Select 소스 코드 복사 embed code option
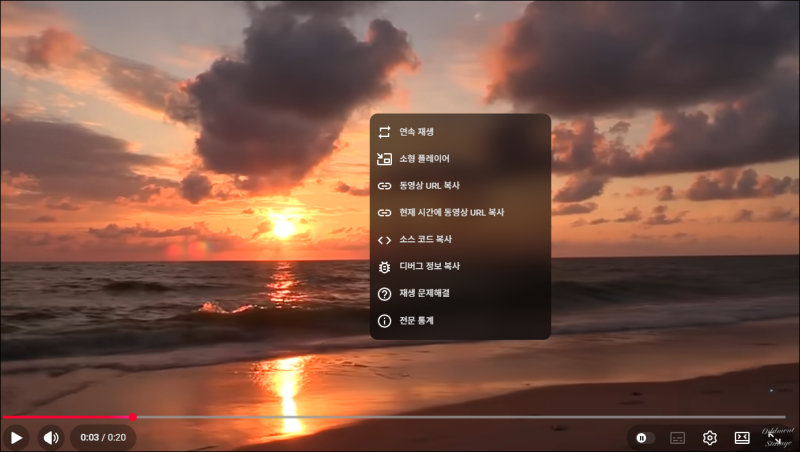The image size is (800, 452). [460, 239]
